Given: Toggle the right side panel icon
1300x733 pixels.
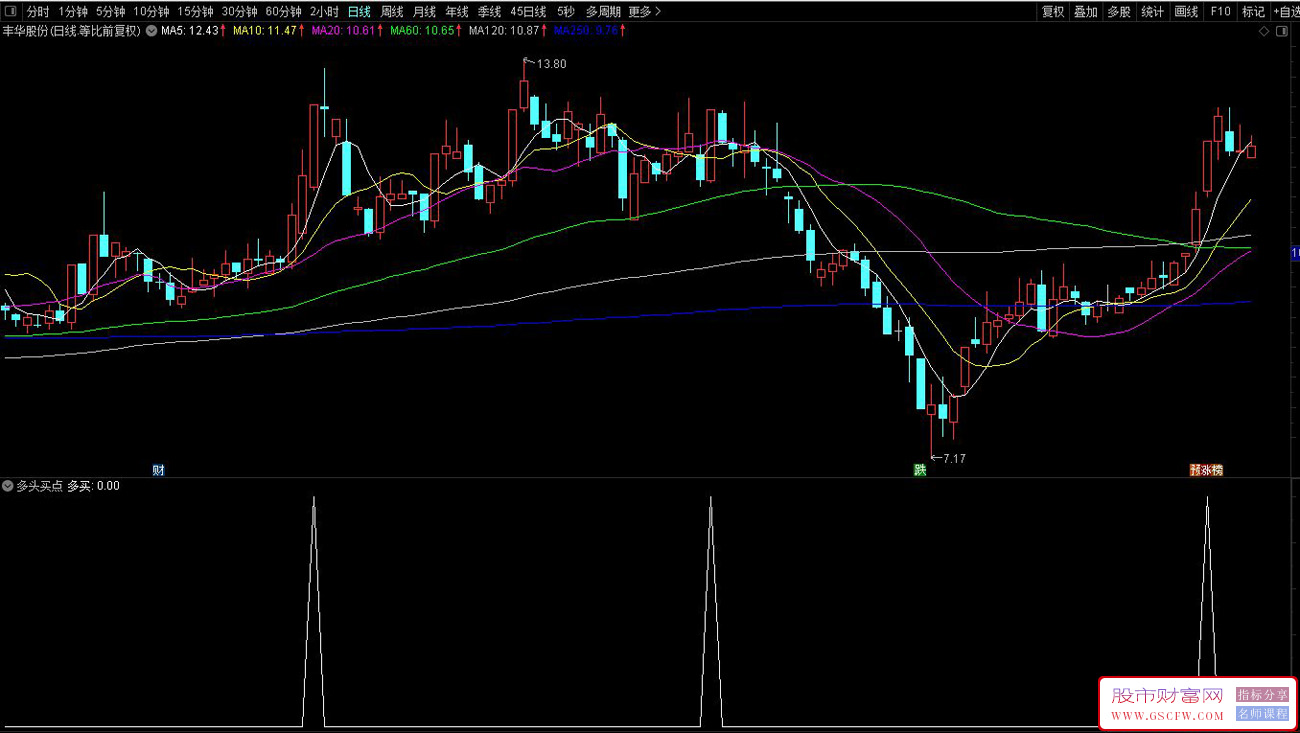Looking at the screenshot, I should click(x=1282, y=32).
